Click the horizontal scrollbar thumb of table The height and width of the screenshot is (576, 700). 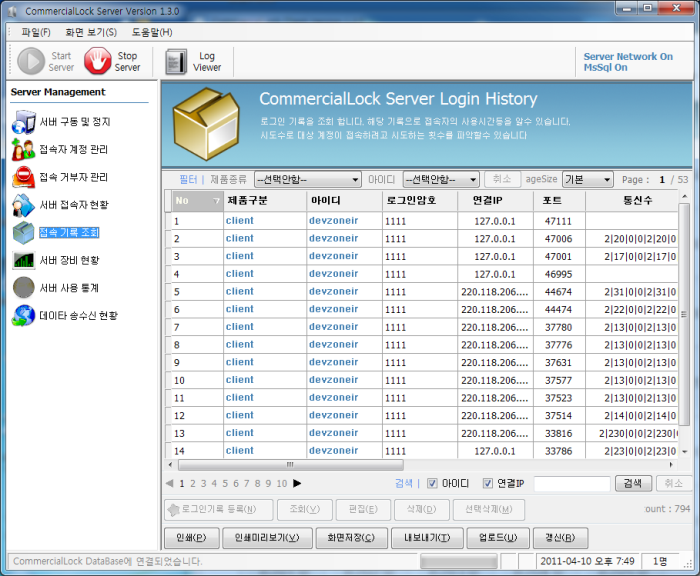click(291, 465)
